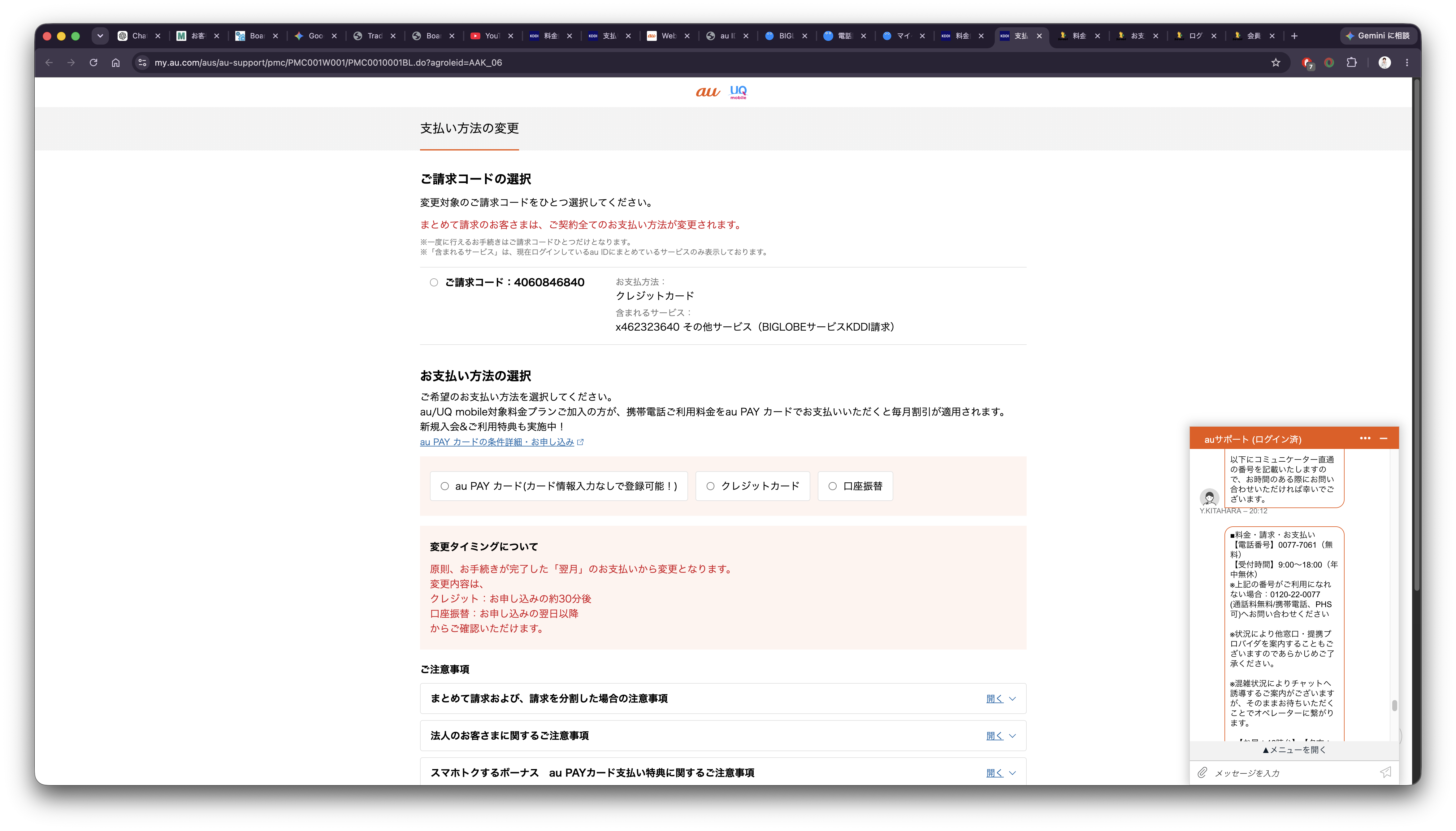
Task: Open chat options three-dot menu
Action: point(1365,438)
